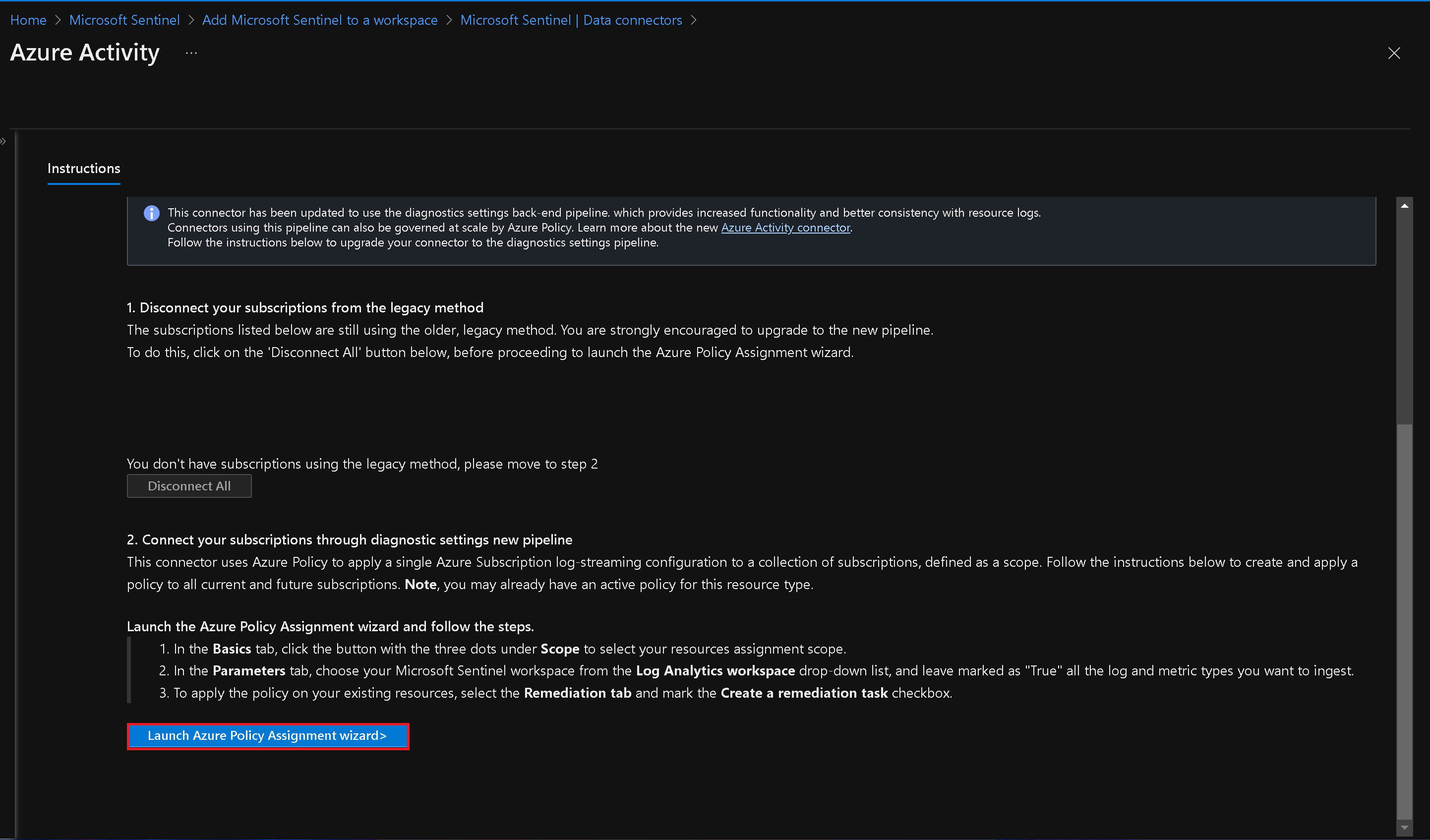This screenshot has height=840, width=1430.
Task: Open Microsoft Sentinel breadcrumb link
Action: [124, 20]
